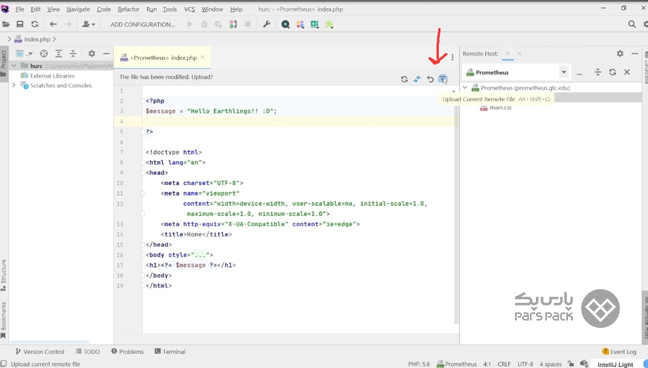The height and width of the screenshot is (368, 648).
Task: Change CRLF line separator in status bar
Action: pyautogui.click(x=504, y=364)
